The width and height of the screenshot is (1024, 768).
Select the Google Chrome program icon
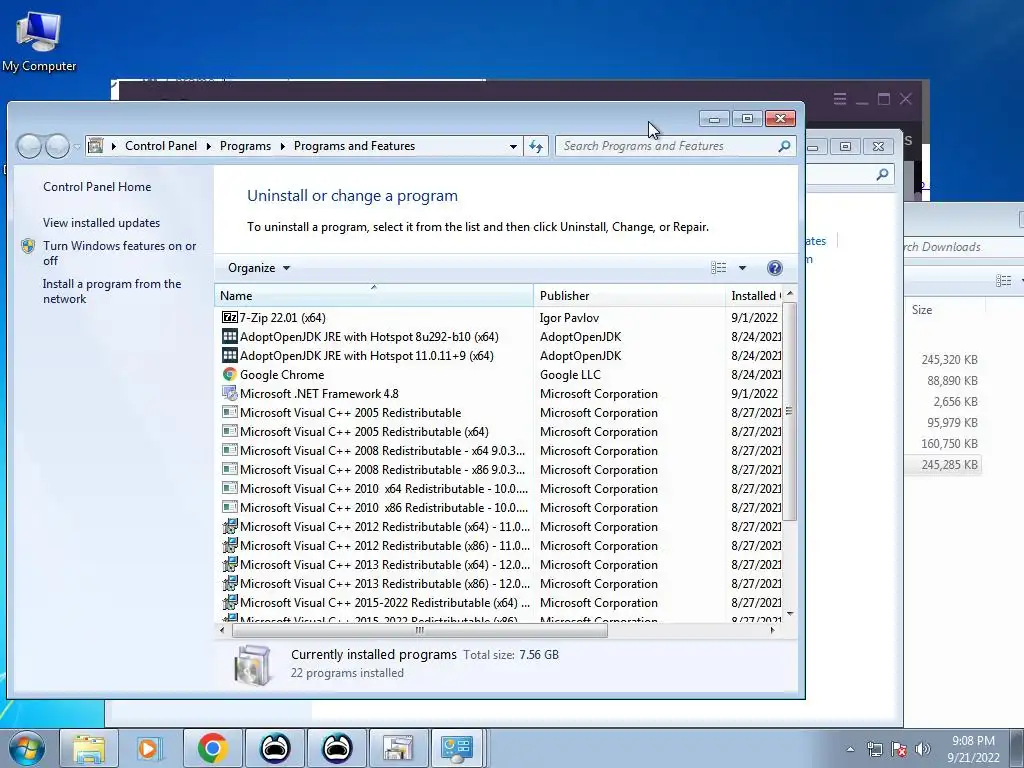coord(229,374)
